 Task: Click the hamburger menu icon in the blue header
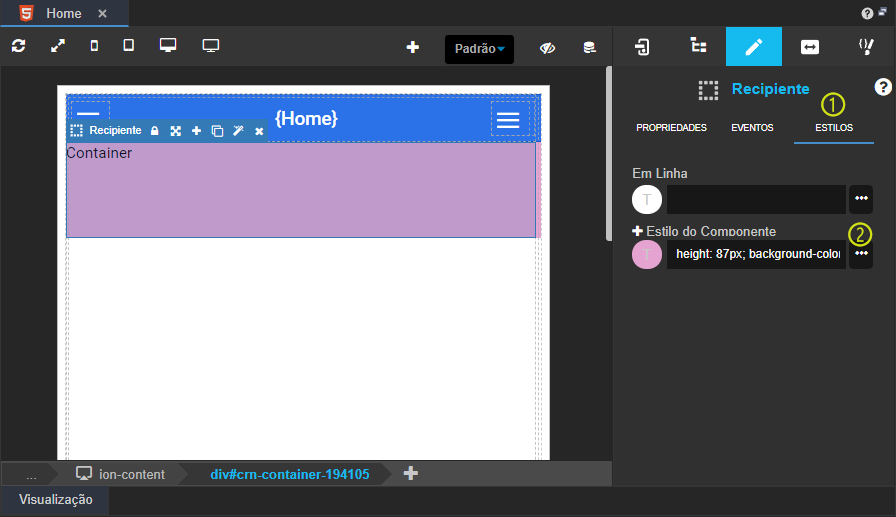coord(508,120)
